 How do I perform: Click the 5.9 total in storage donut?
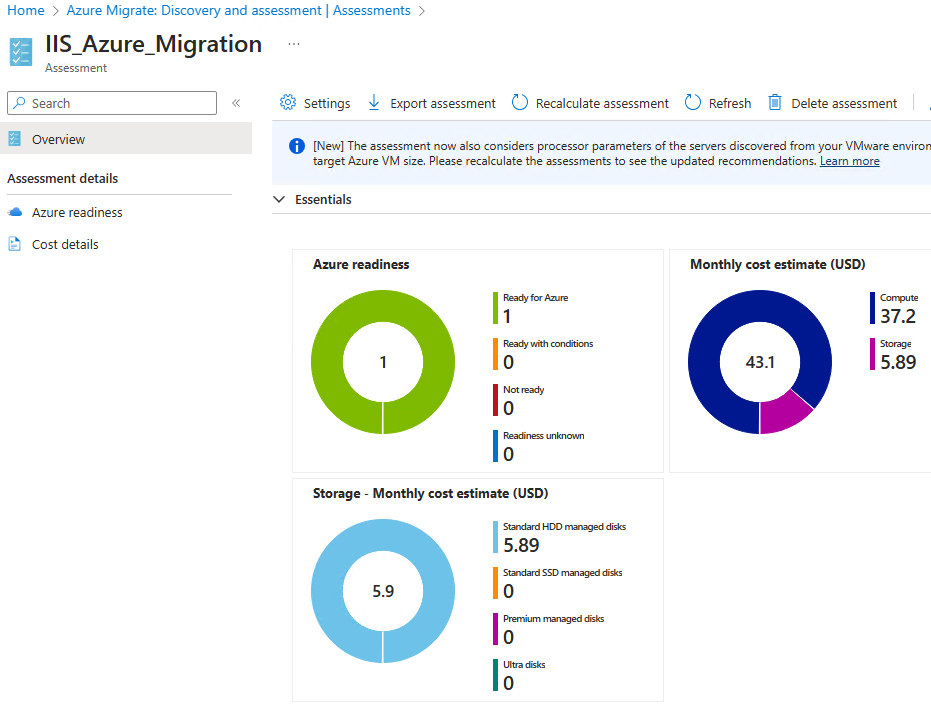click(383, 591)
